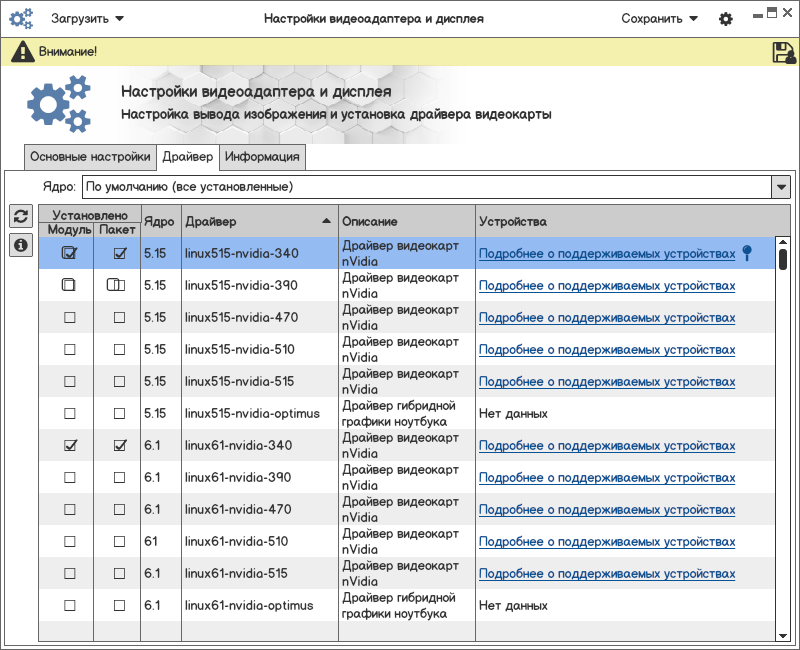The height and width of the screenshot is (650, 800).
Task: Click the refresh driver list icon
Action: click(20, 216)
